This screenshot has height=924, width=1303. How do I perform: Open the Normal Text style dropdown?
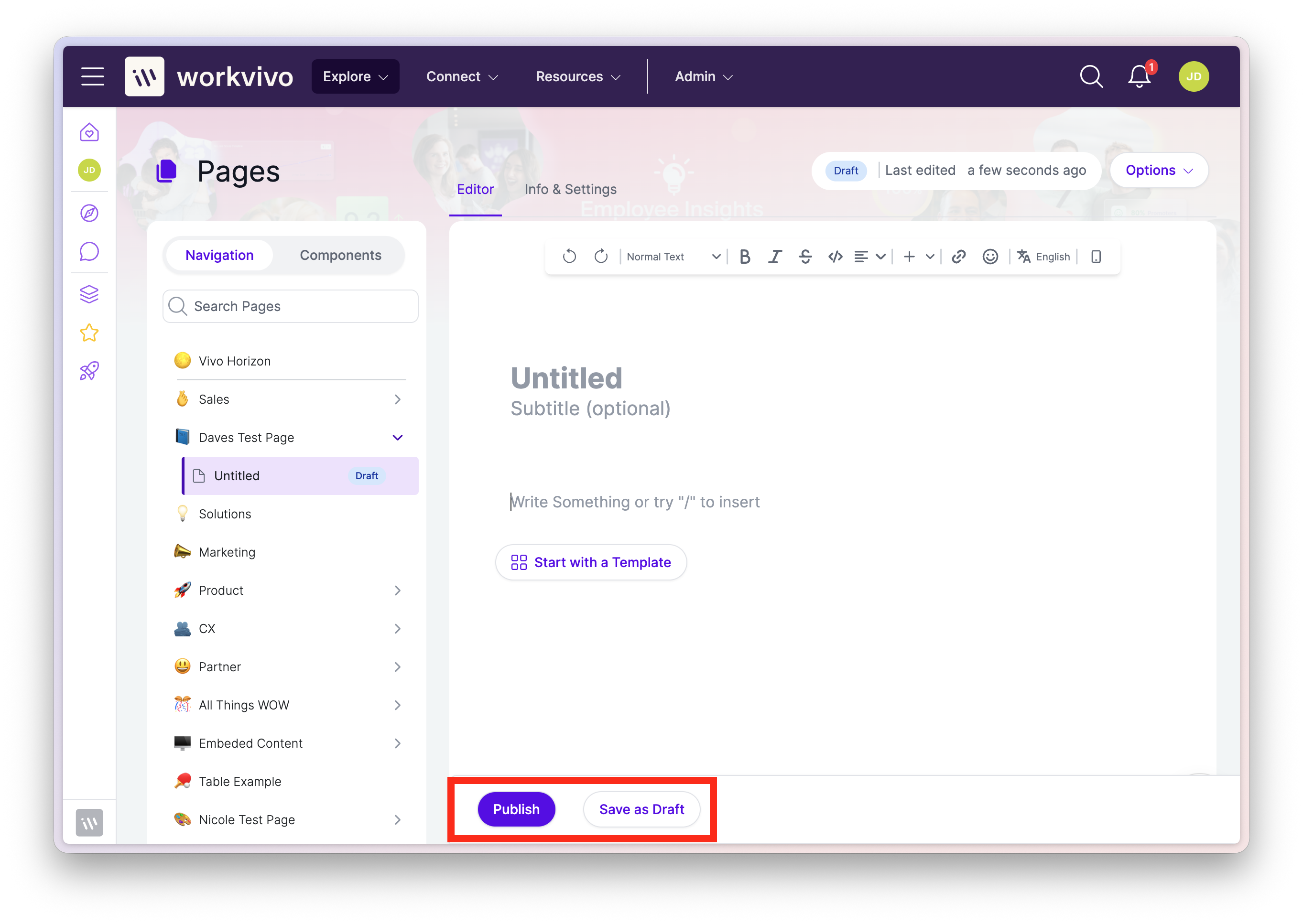673,257
